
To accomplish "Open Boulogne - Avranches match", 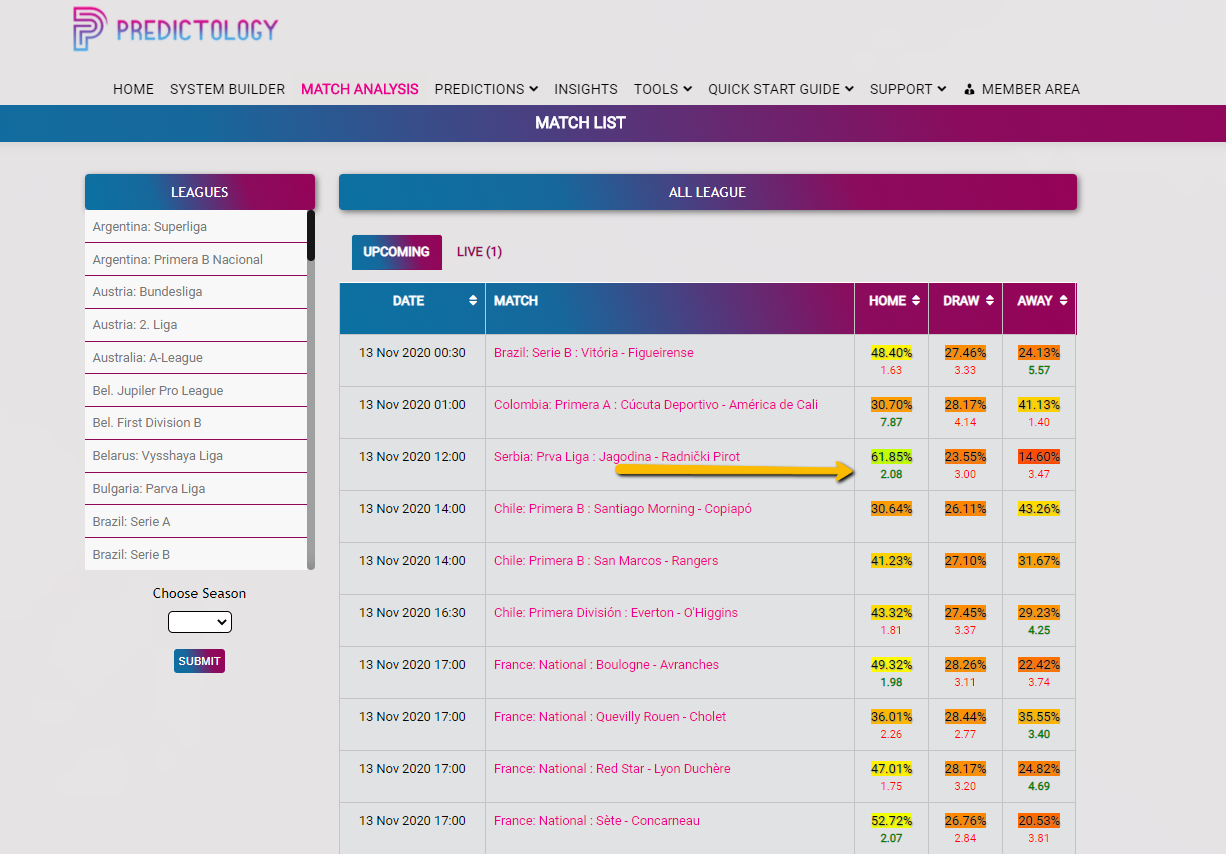I will tap(606, 665).
